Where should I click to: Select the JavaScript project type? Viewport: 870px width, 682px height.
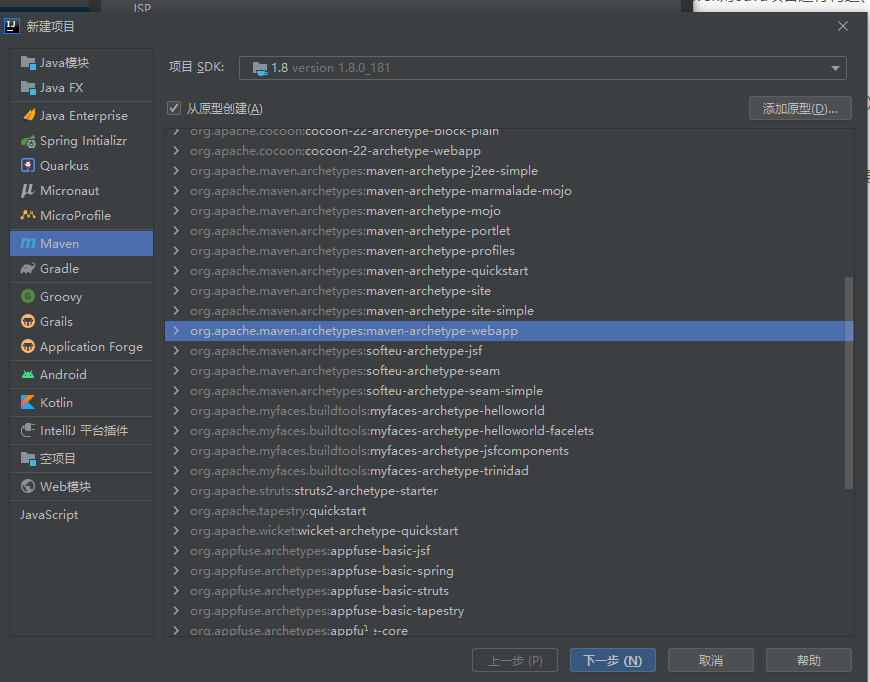point(82,514)
